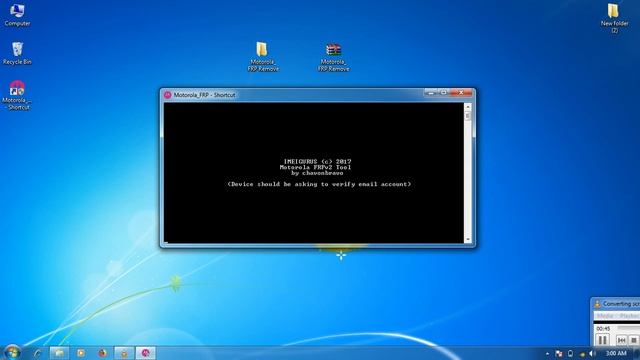Viewport: 640px width, 360px height.
Task: Open the Action Center flag tray icon
Action: click(559, 353)
